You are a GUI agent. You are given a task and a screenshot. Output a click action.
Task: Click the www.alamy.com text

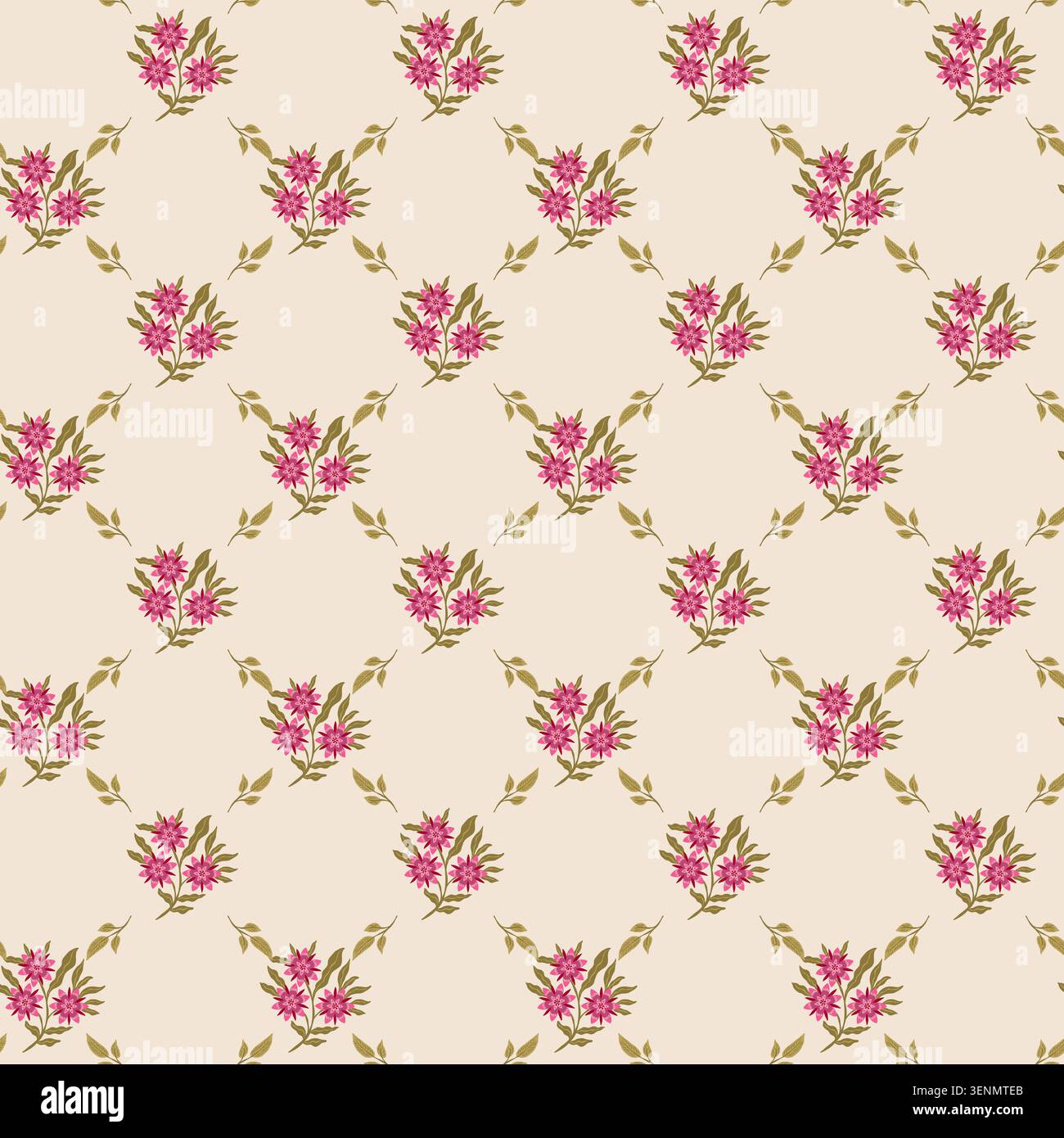pos(967,1112)
